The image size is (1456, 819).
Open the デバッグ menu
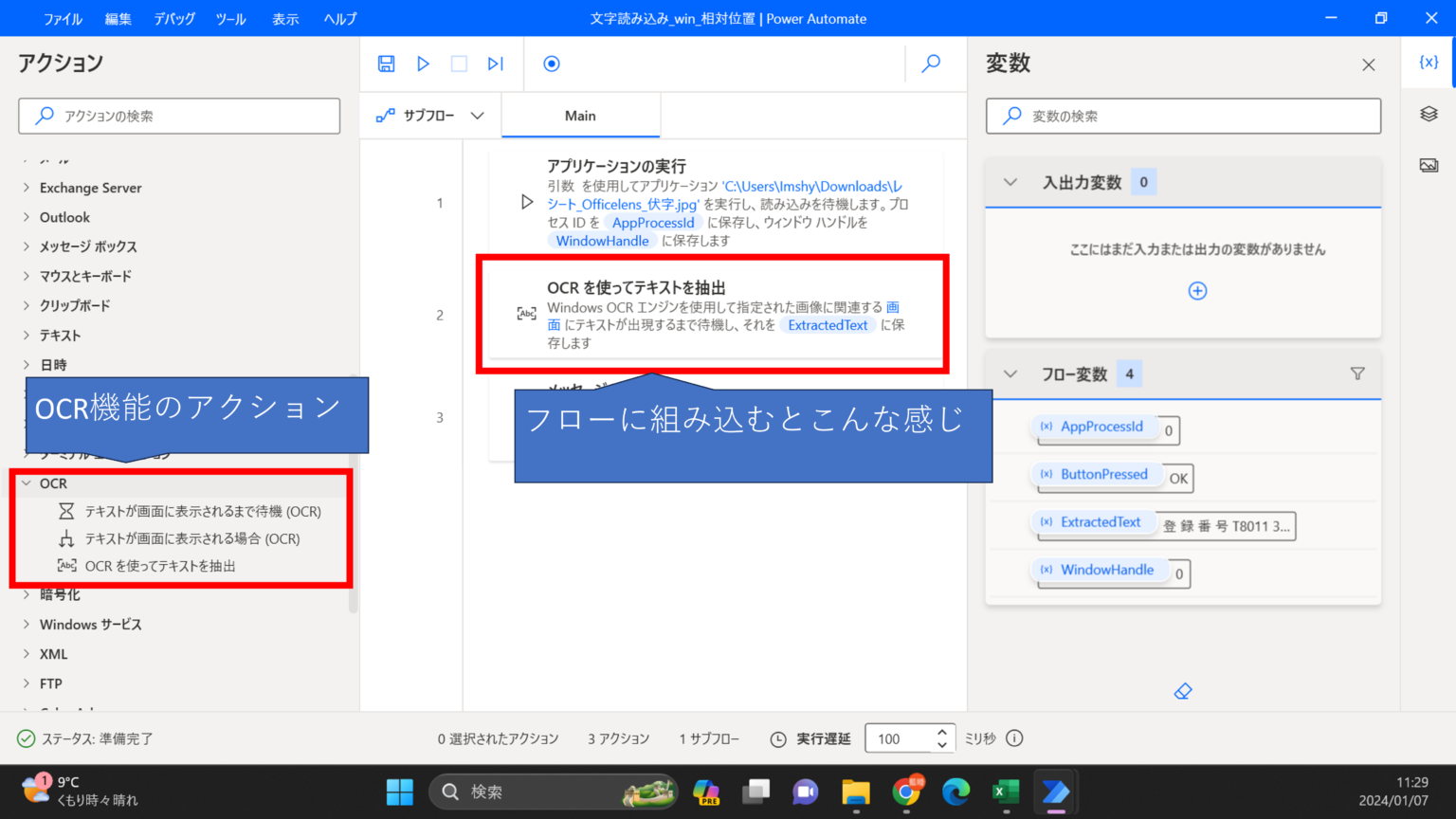[x=173, y=18]
